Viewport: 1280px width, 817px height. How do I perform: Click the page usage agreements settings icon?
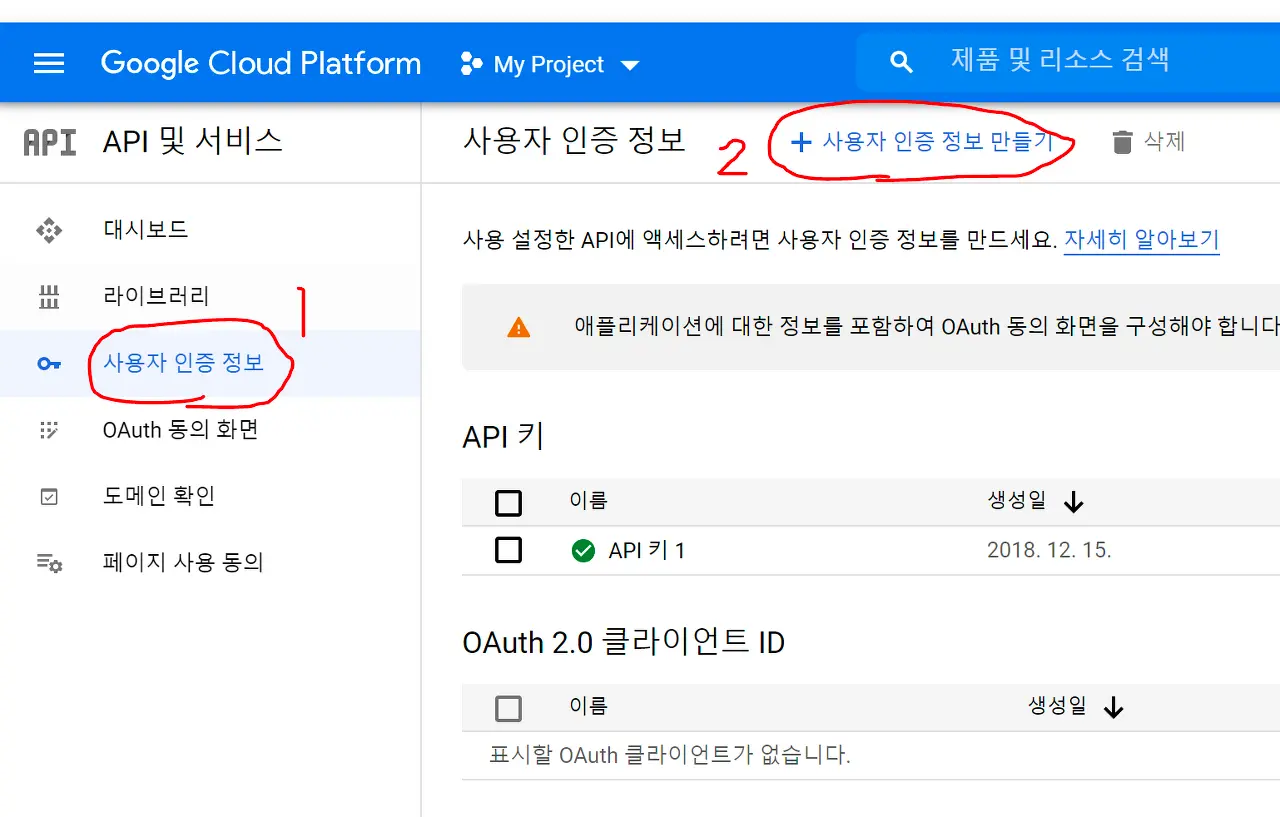coord(49,563)
